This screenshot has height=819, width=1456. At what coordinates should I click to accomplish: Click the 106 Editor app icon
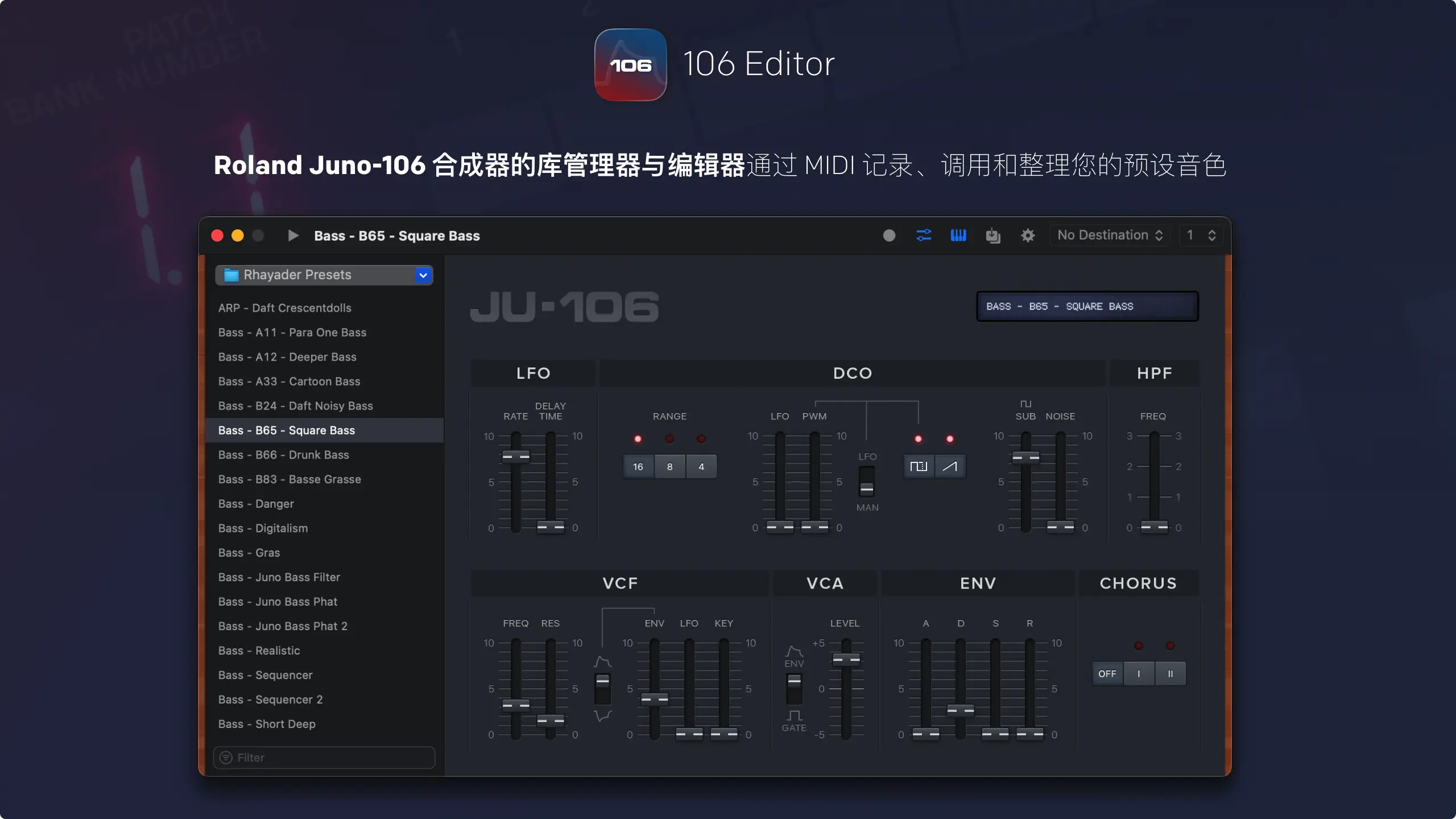tap(630, 65)
